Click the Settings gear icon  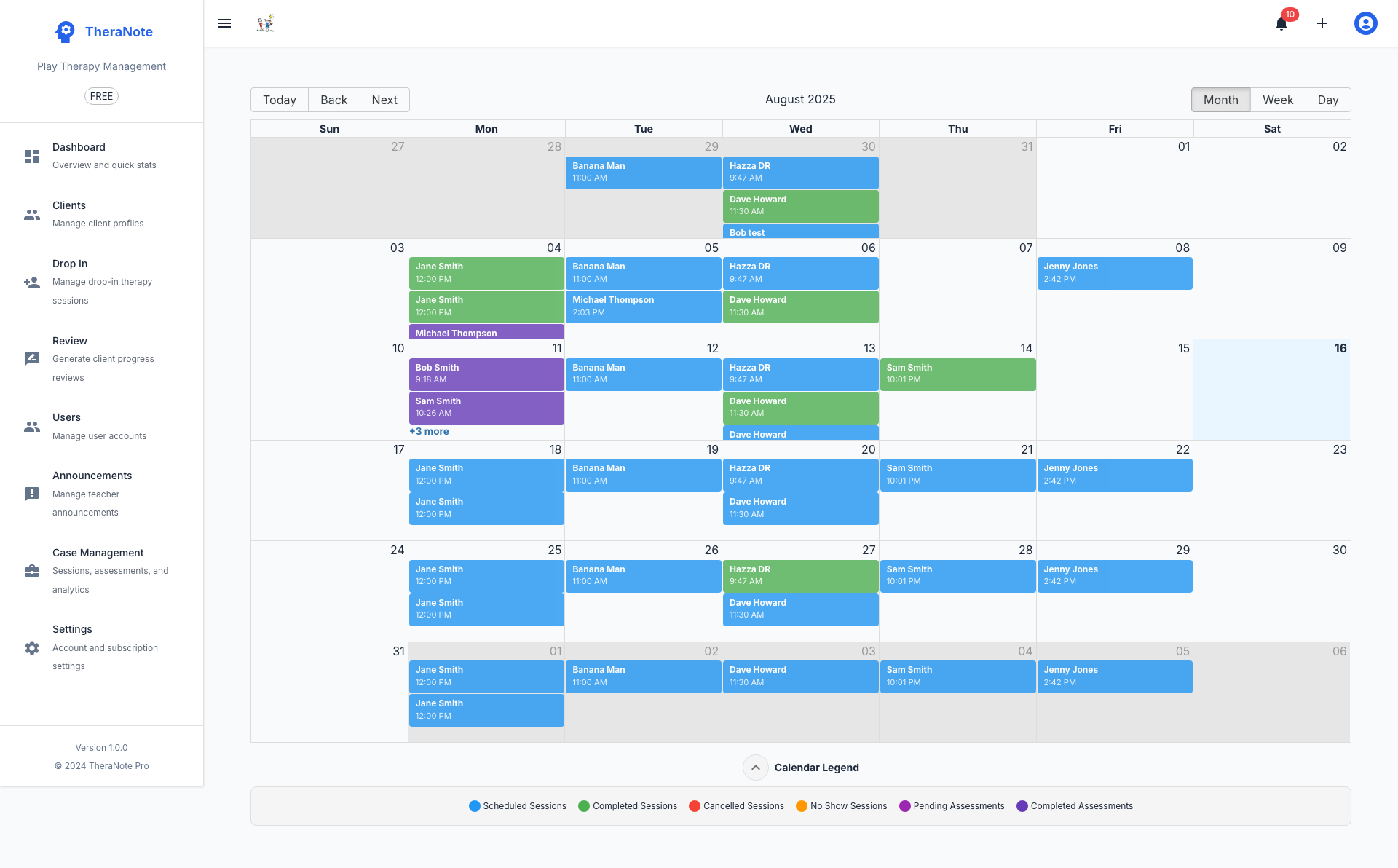coord(32,648)
